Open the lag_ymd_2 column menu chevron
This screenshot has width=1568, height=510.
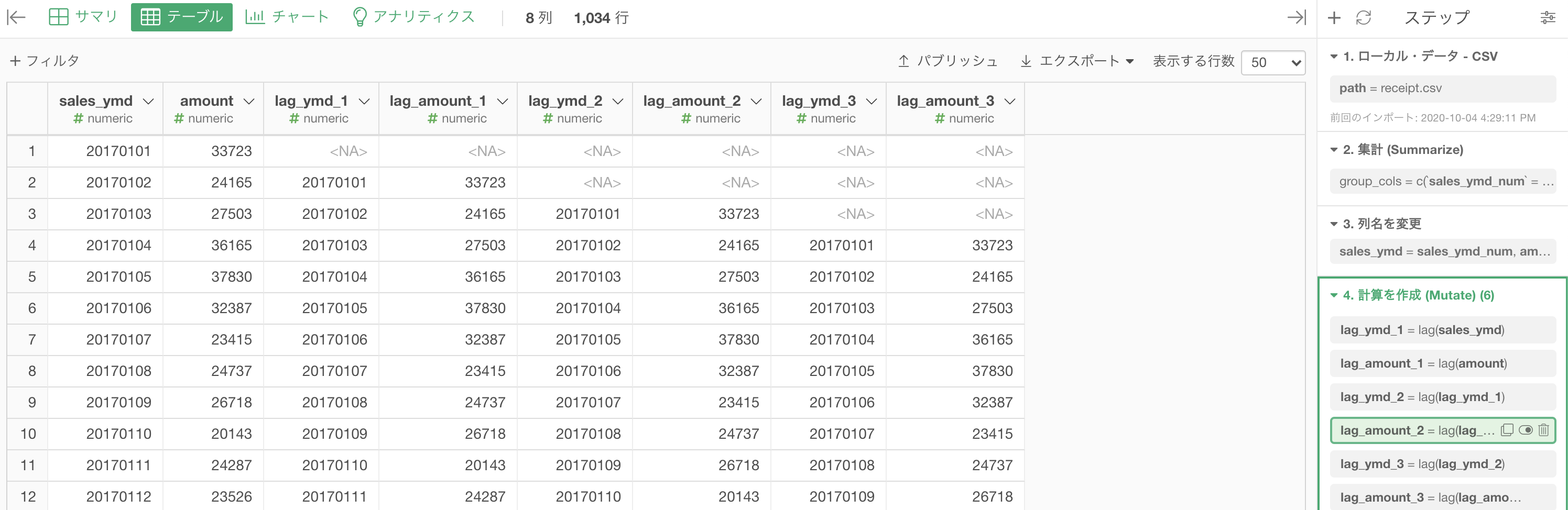point(618,102)
